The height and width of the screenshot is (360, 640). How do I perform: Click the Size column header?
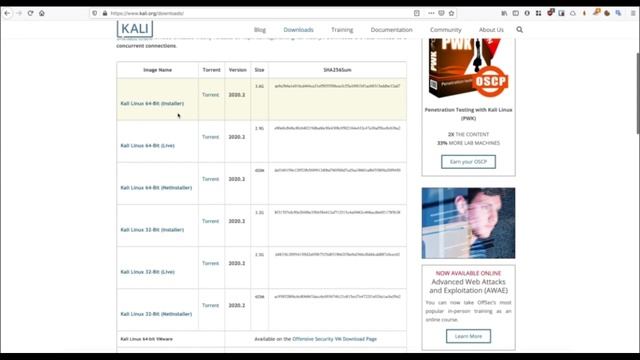[259, 70]
